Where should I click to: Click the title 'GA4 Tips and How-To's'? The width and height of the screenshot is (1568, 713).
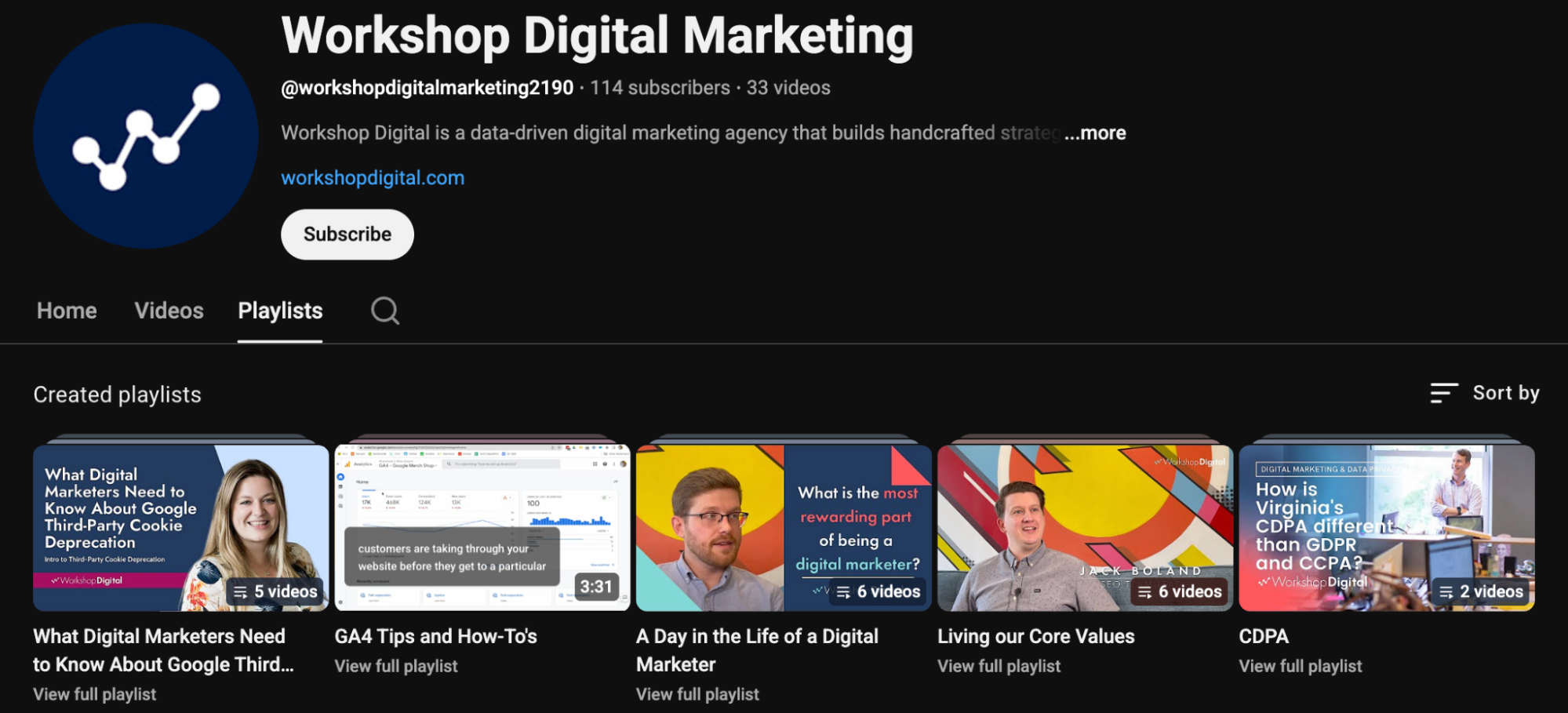[435, 636]
